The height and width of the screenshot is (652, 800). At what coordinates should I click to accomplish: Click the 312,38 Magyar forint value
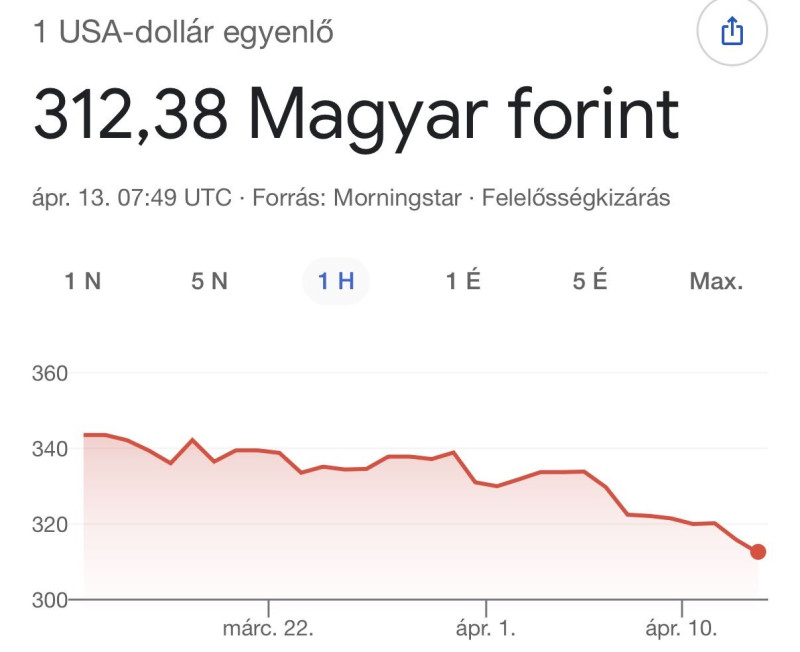pos(356,117)
